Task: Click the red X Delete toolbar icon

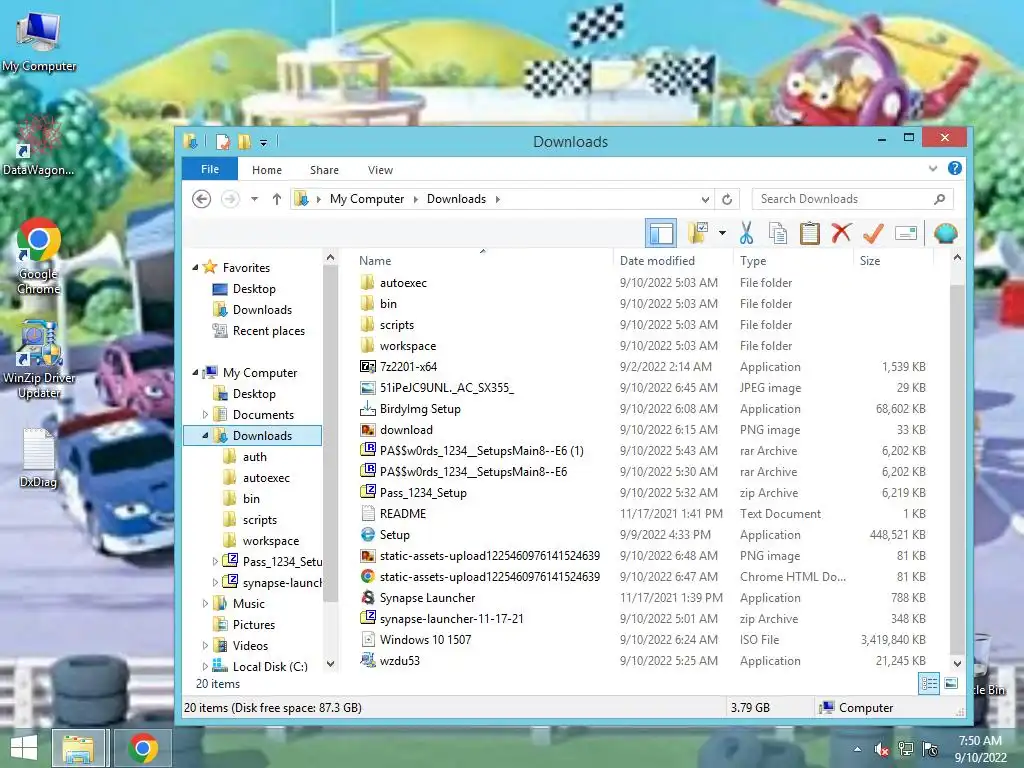Action: [841, 232]
